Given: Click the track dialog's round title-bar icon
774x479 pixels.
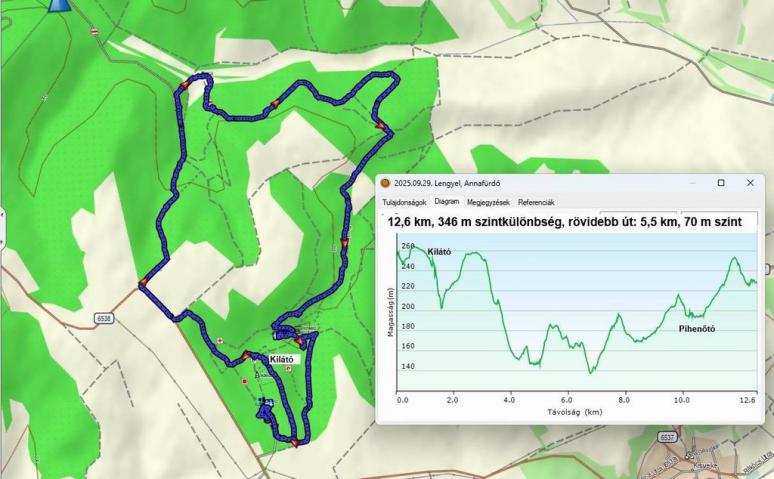Looking at the screenshot, I should tap(386, 183).
